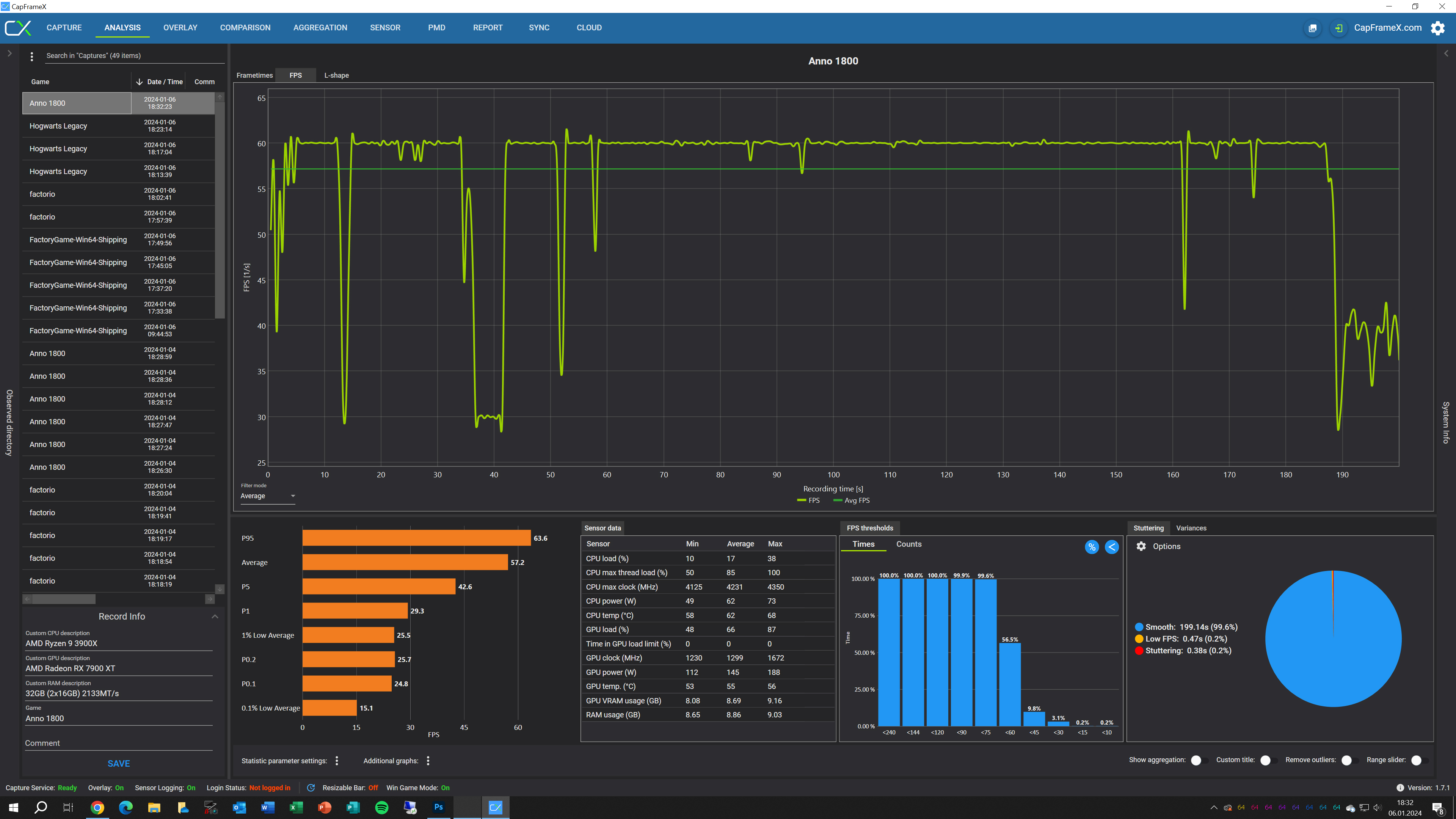Screen dimensions: 1456x819
Task: Click the Comment input field
Action: tap(119, 743)
